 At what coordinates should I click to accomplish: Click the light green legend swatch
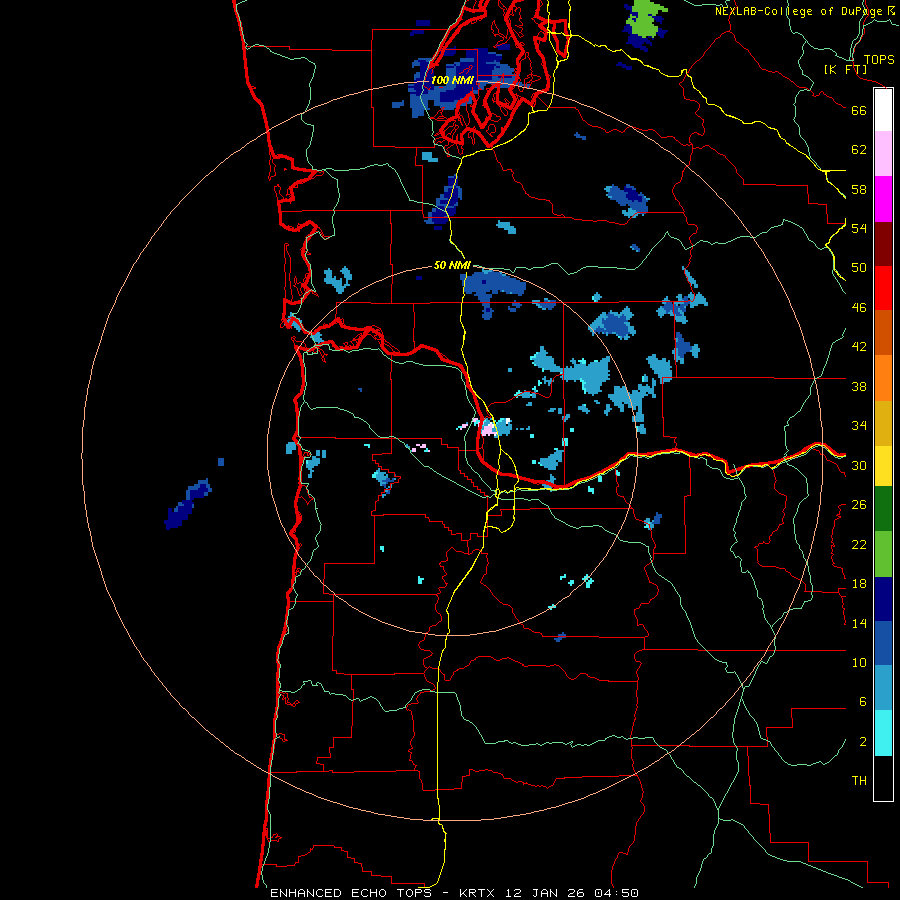[x=883, y=554]
